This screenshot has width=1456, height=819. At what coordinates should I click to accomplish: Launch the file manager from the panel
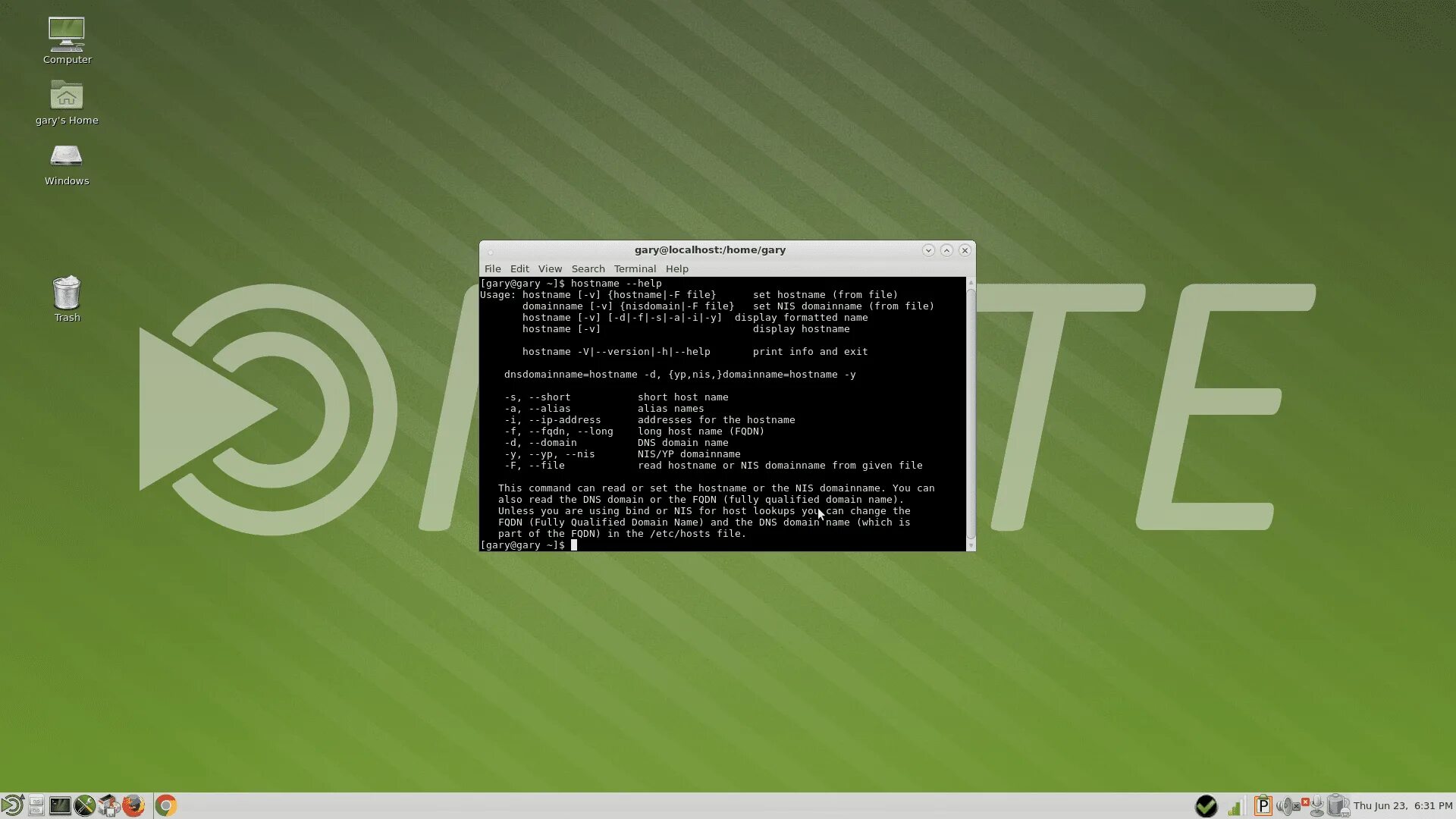tap(36, 805)
